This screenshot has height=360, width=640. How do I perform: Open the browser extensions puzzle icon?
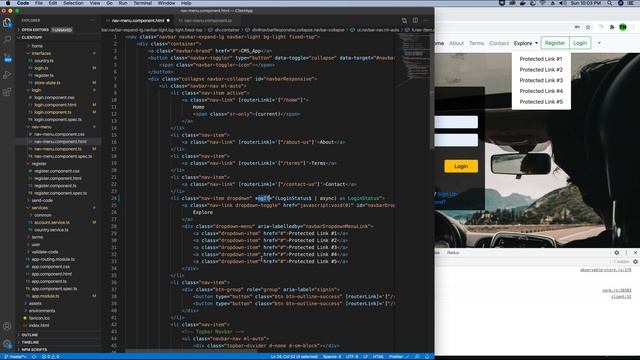tap(612, 27)
